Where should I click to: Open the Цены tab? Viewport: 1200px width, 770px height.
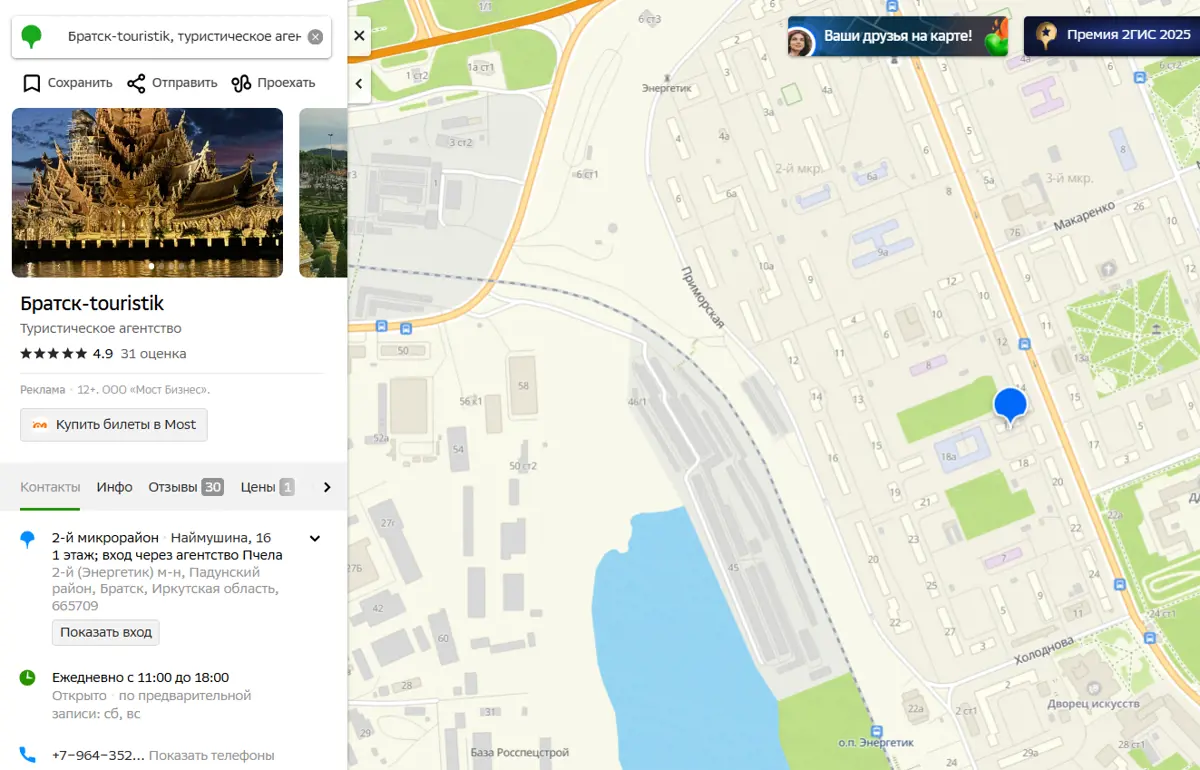(x=267, y=487)
